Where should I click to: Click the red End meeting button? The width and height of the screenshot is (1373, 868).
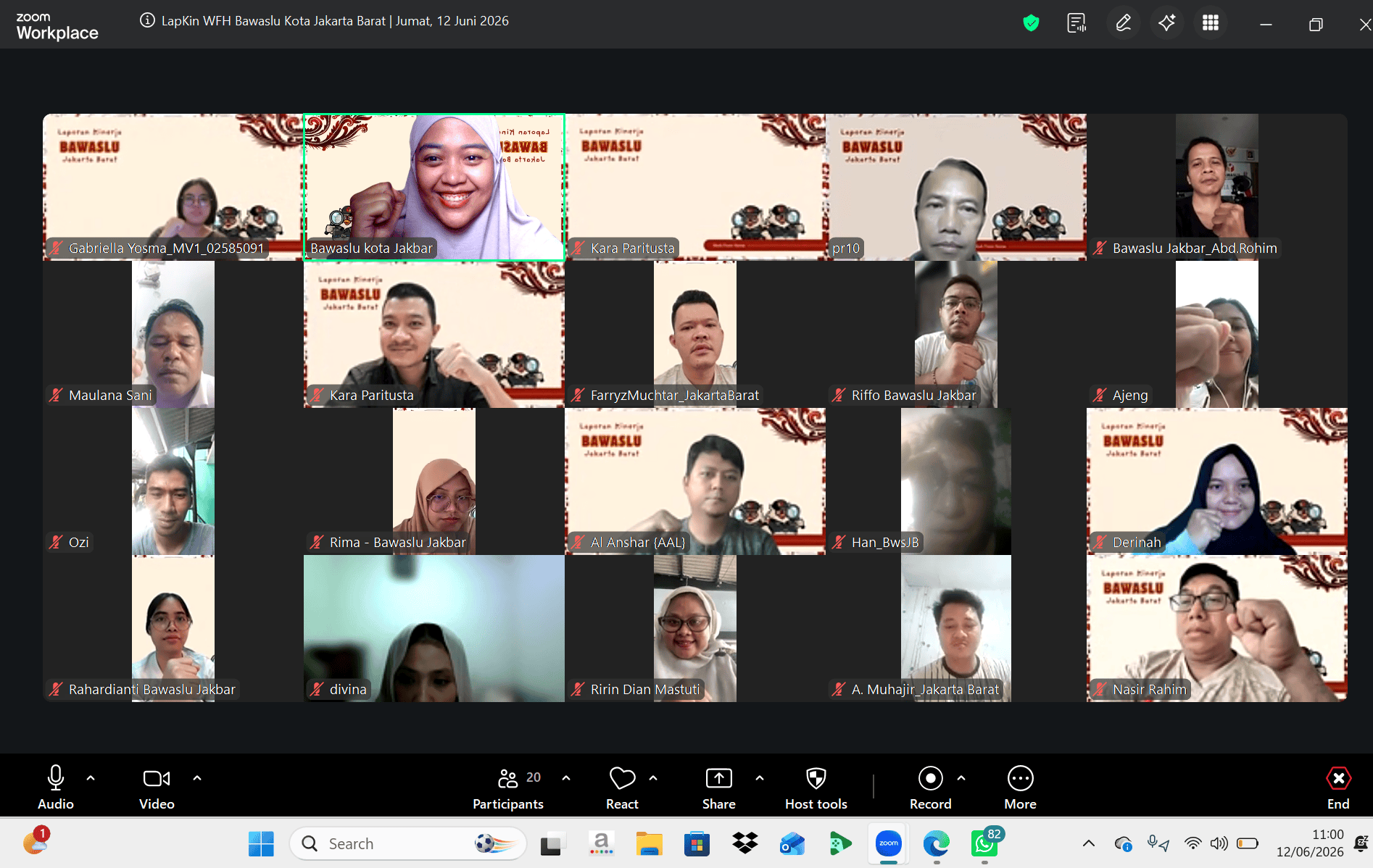1338,788
